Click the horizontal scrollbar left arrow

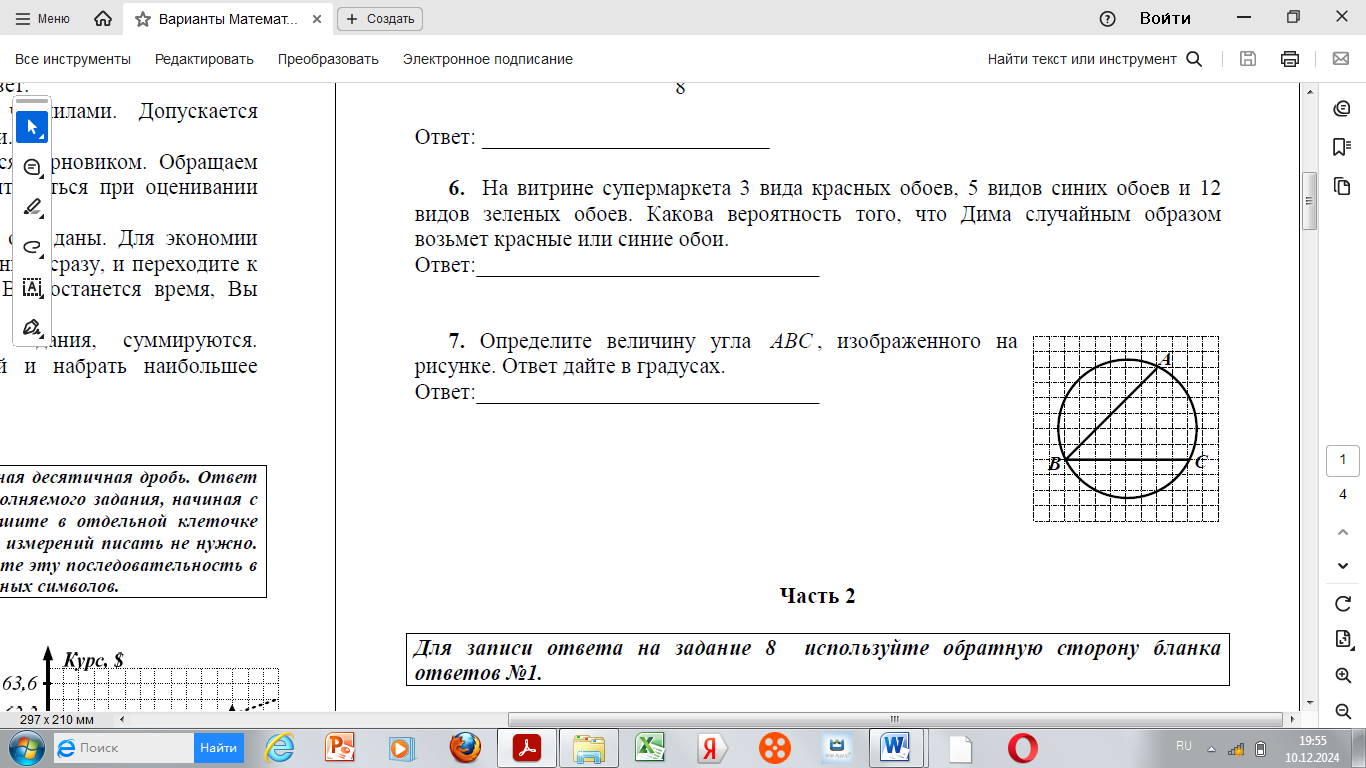[x=123, y=719]
